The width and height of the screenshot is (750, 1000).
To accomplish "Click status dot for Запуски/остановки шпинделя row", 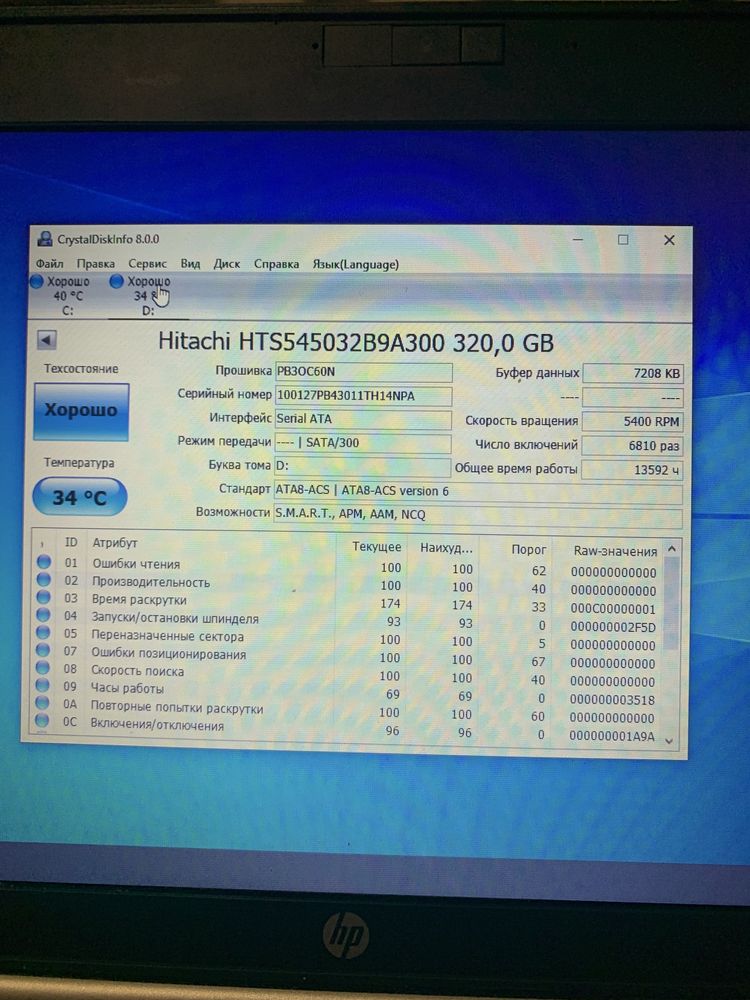I will (x=43, y=615).
